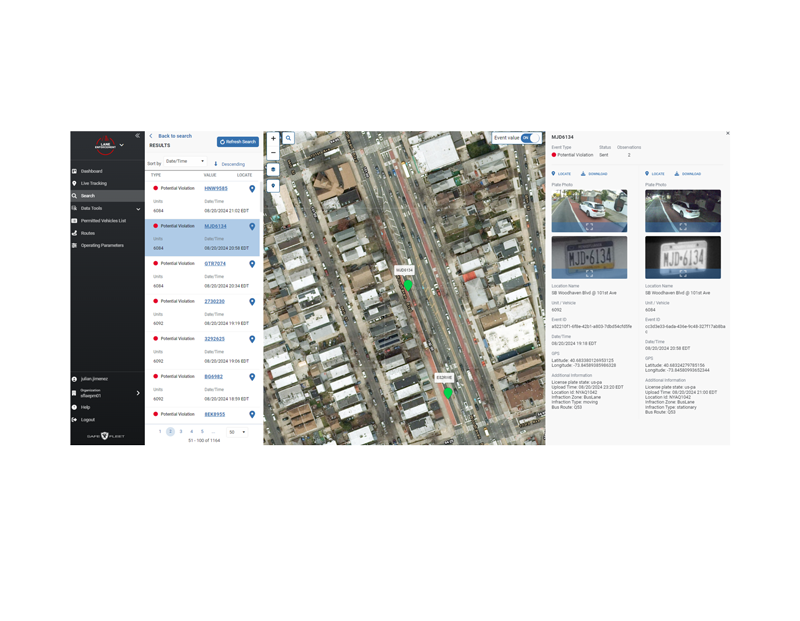Click the lower green map marker
This screenshot has width=800, height=621.
pyautogui.click(x=448, y=393)
